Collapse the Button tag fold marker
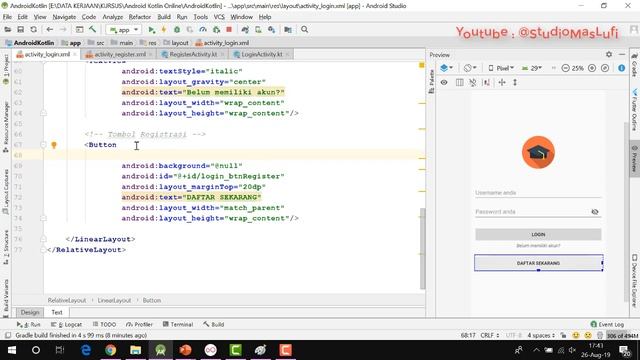This screenshot has height=360, width=640. tap(43, 145)
